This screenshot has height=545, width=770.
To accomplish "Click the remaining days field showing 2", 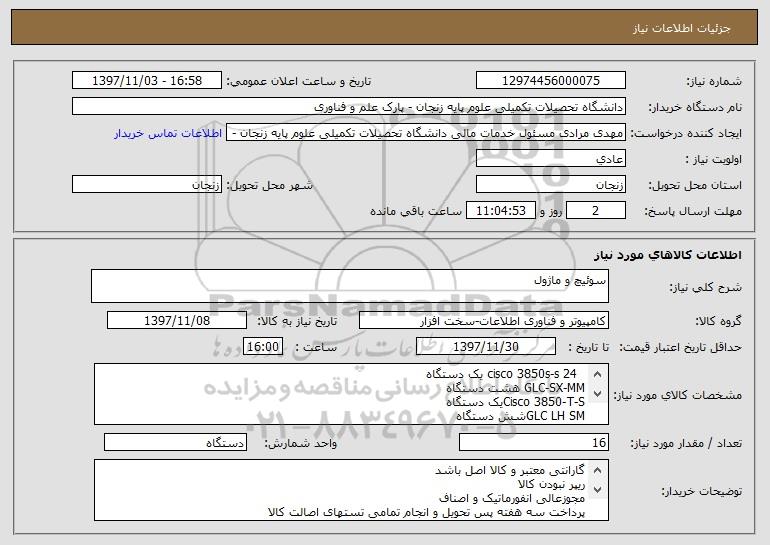I will (596, 211).
